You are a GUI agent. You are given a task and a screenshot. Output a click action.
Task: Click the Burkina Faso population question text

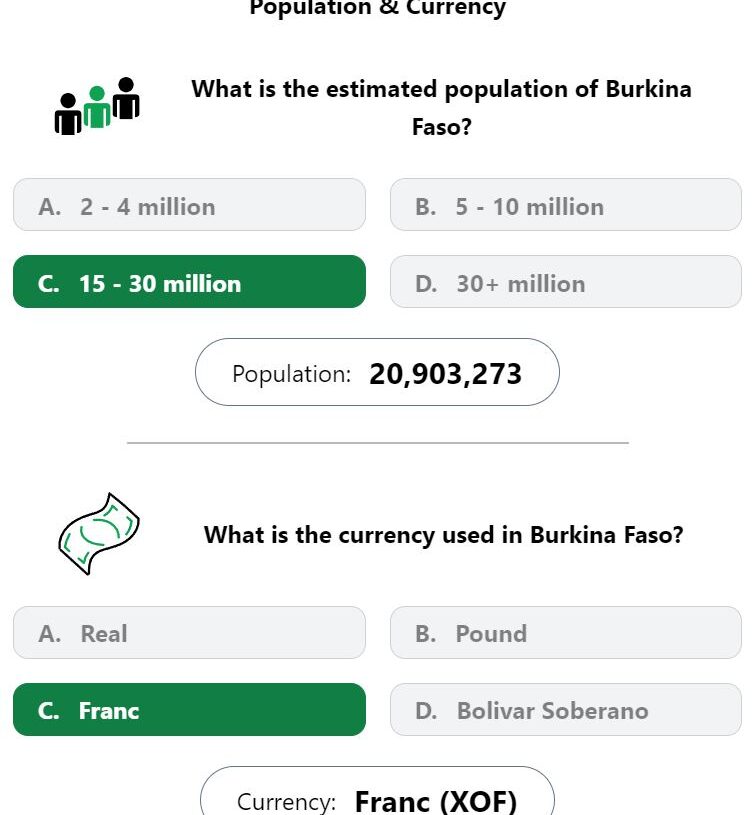point(442,108)
